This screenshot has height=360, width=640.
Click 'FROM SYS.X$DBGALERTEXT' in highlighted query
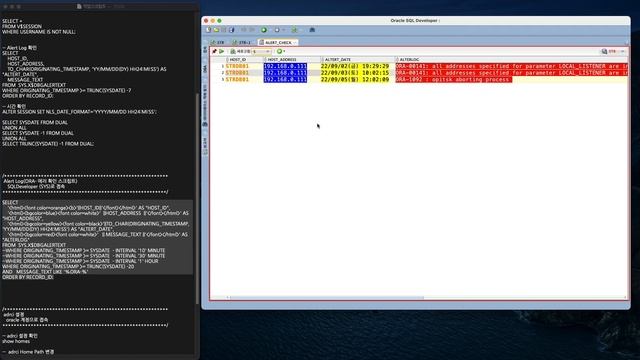click(34, 245)
